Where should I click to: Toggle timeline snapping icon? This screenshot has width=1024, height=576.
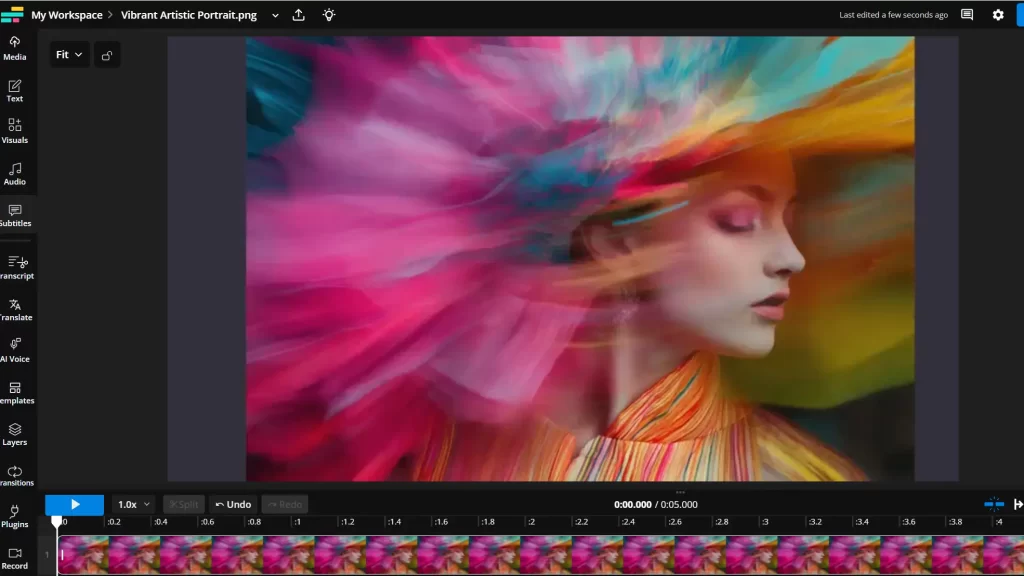click(x=994, y=505)
